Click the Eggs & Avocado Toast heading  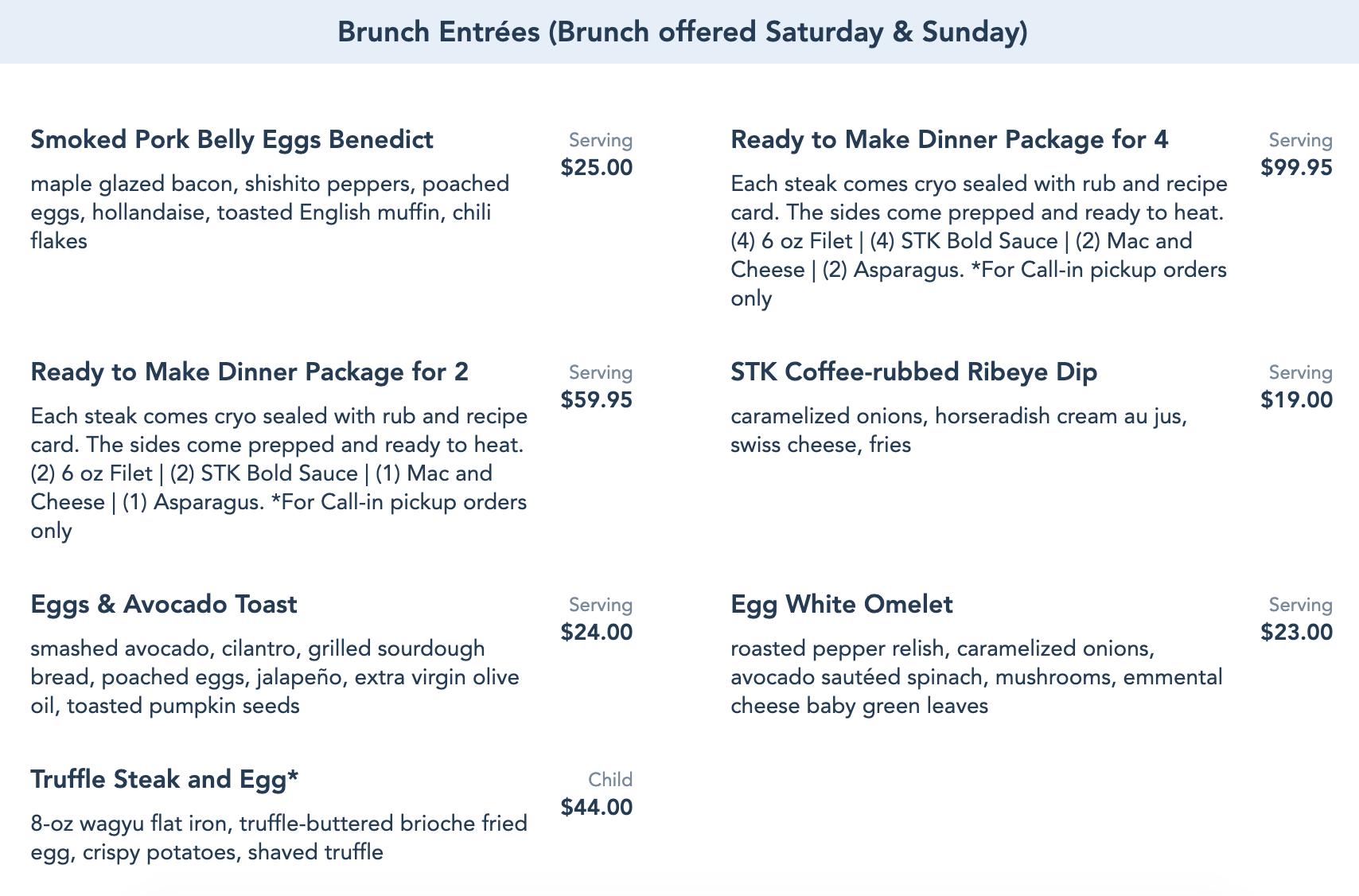click(163, 605)
